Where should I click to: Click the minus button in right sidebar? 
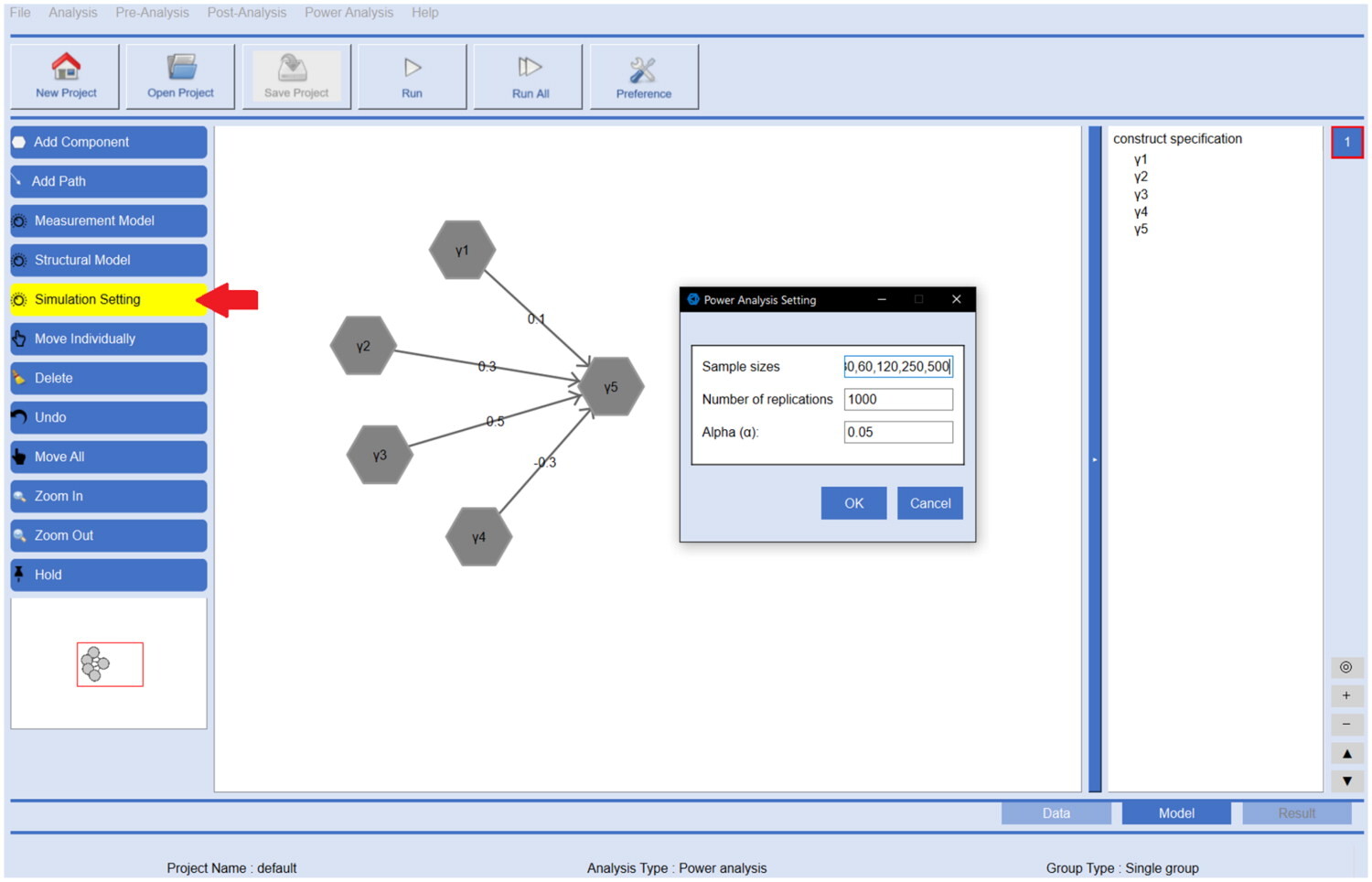1346,724
